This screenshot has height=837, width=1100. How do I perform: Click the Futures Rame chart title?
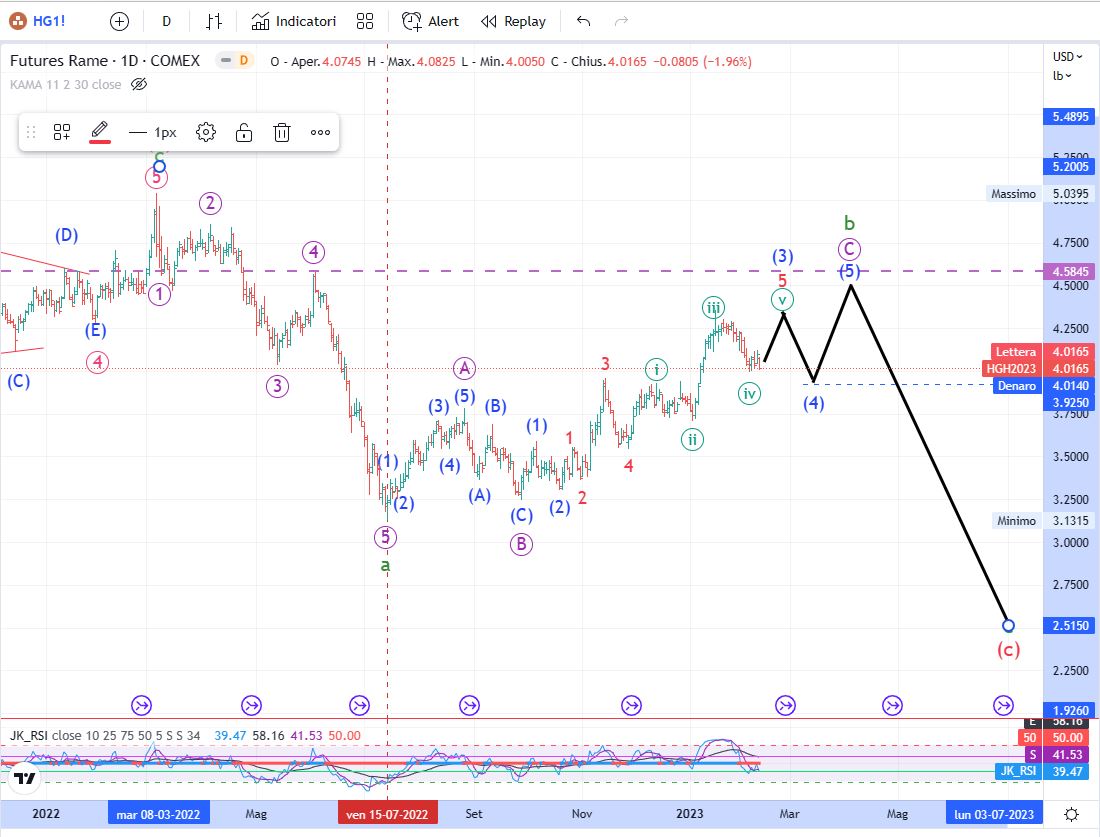coord(105,61)
